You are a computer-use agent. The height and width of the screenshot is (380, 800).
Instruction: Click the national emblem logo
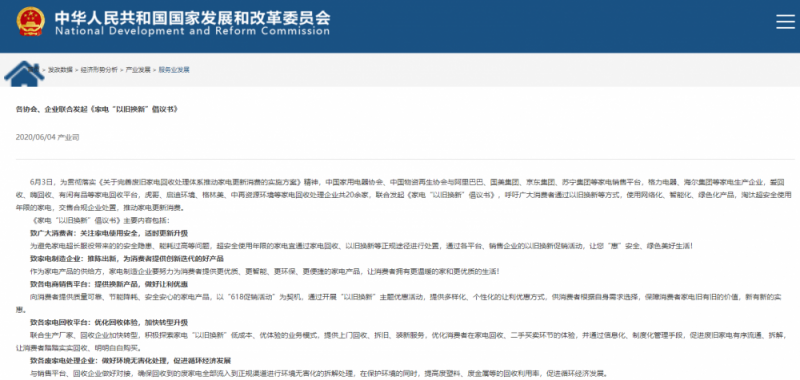31,21
